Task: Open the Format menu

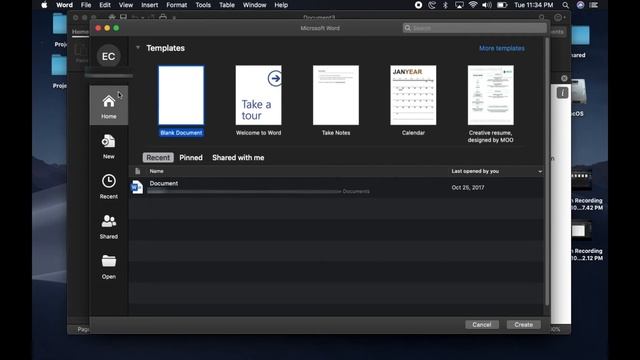Action: 176,5
